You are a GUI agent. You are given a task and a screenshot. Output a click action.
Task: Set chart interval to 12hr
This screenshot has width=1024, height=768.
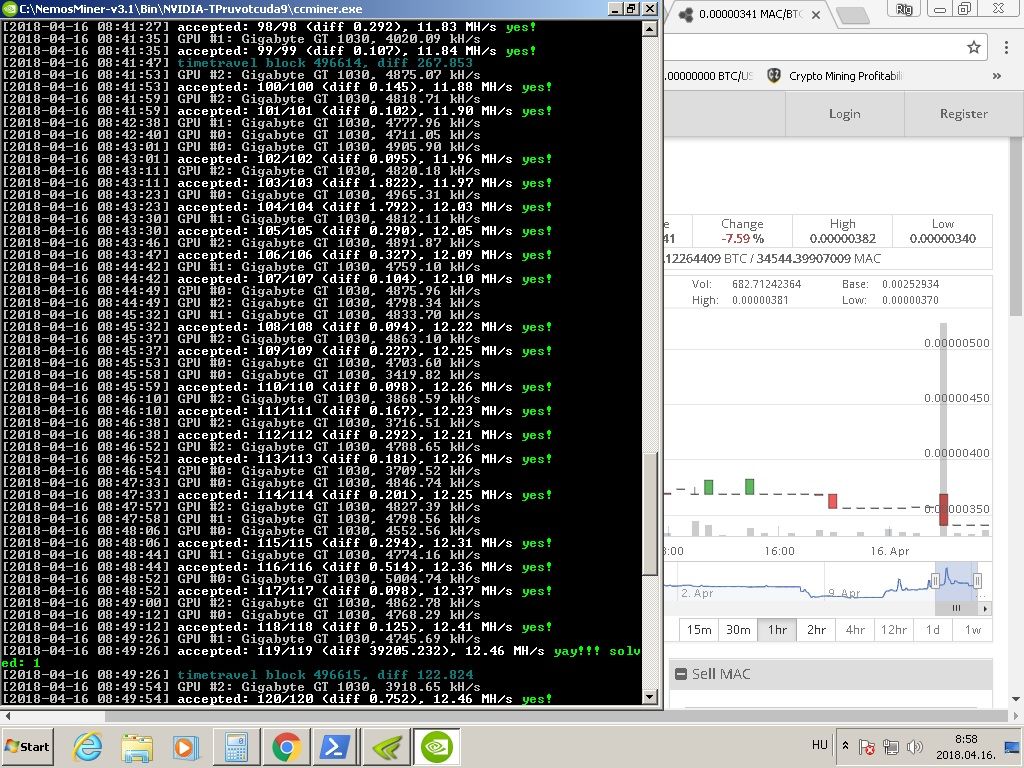pyautogui.click(x=894, y=630)
